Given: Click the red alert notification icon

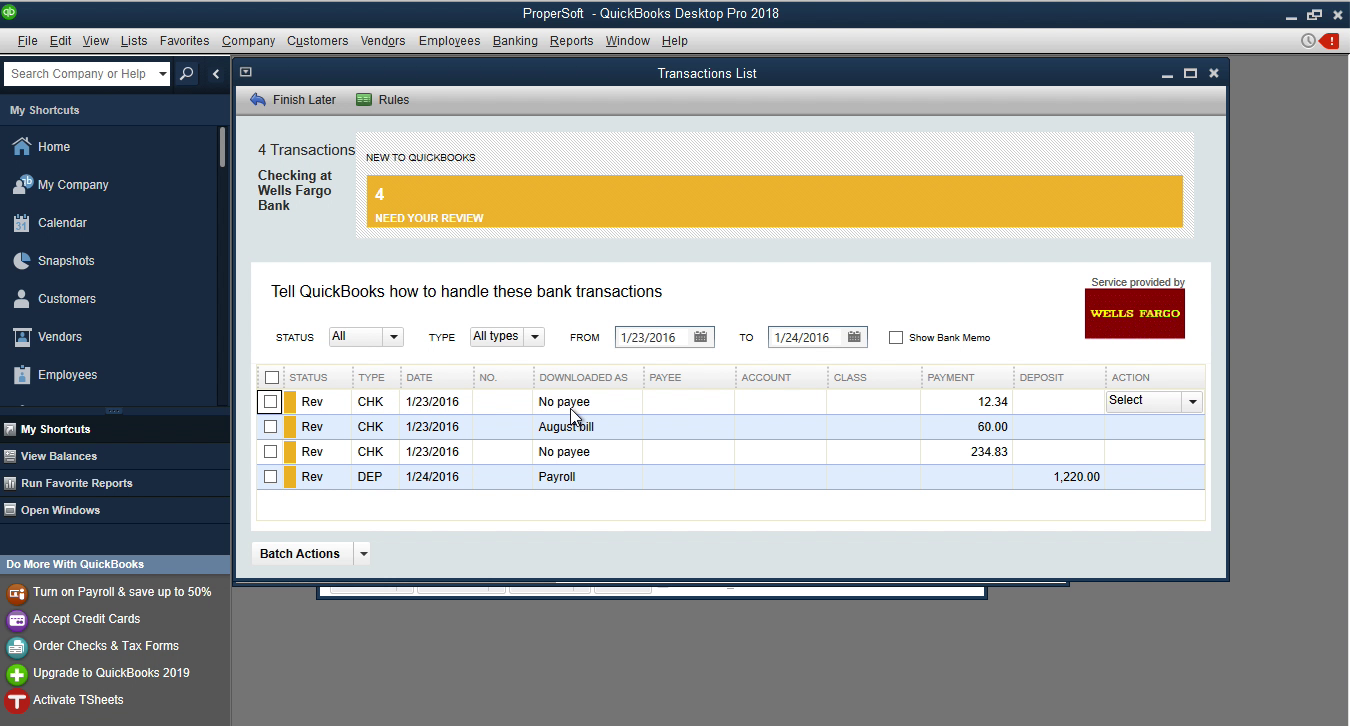Looking at the screenshot, I should (x=1329, y=41).
